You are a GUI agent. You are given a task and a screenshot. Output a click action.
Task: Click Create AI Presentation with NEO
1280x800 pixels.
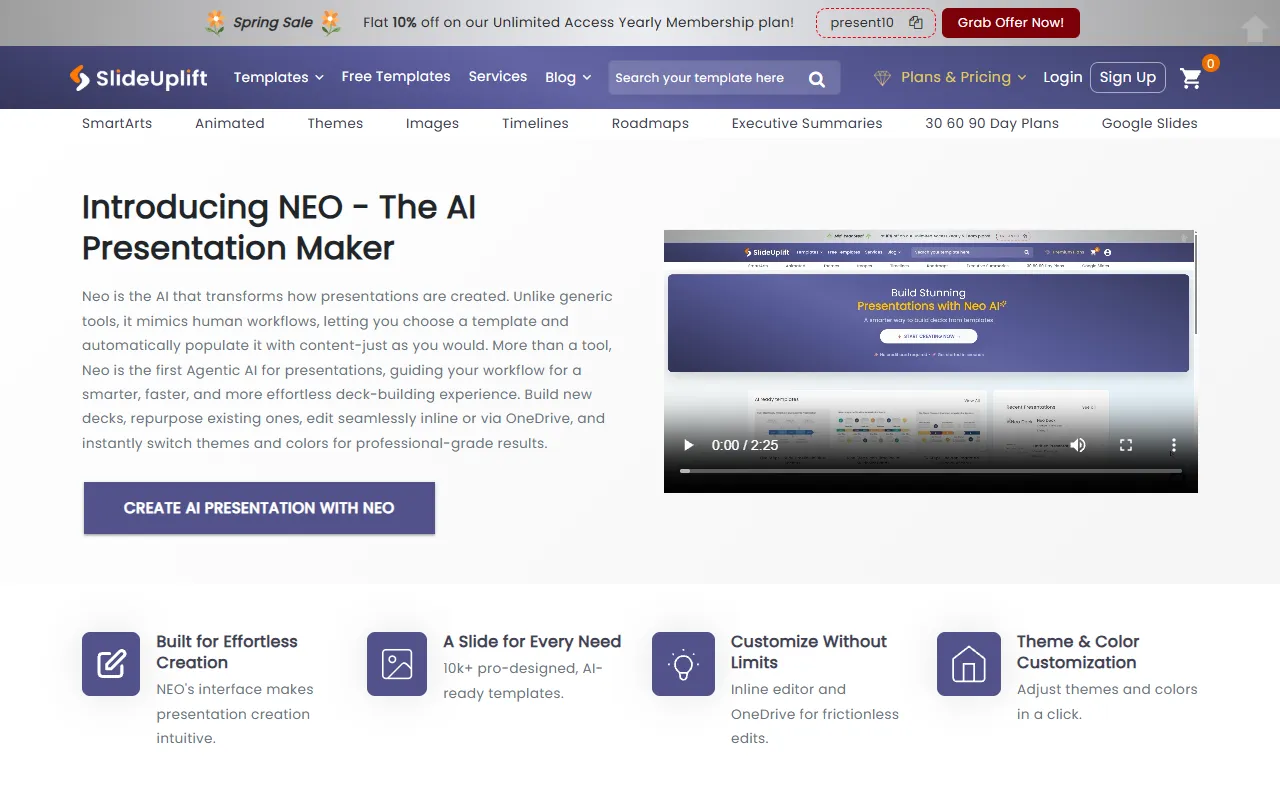pos(259,508)
